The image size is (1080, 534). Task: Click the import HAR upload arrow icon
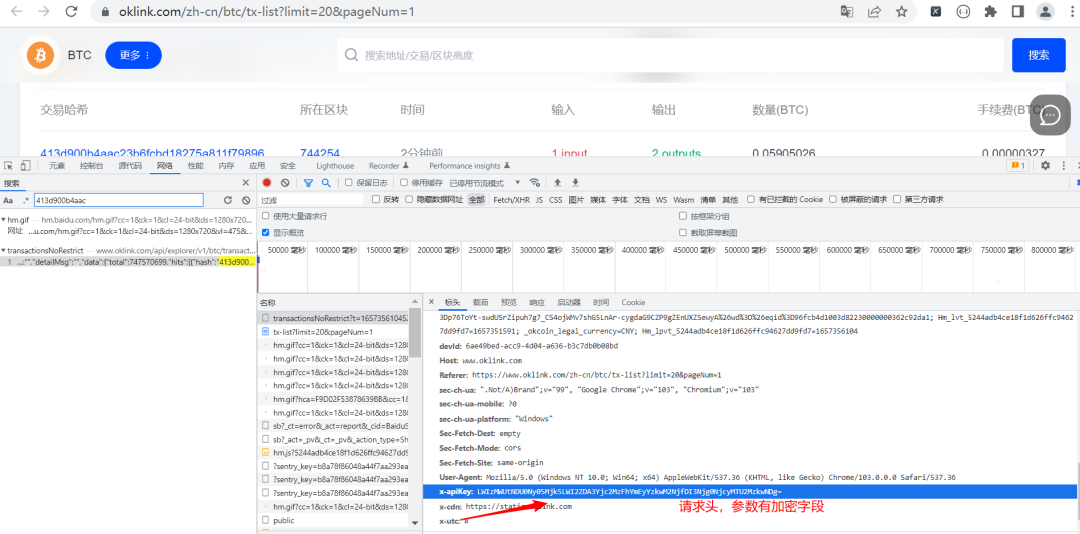[558, 183]
